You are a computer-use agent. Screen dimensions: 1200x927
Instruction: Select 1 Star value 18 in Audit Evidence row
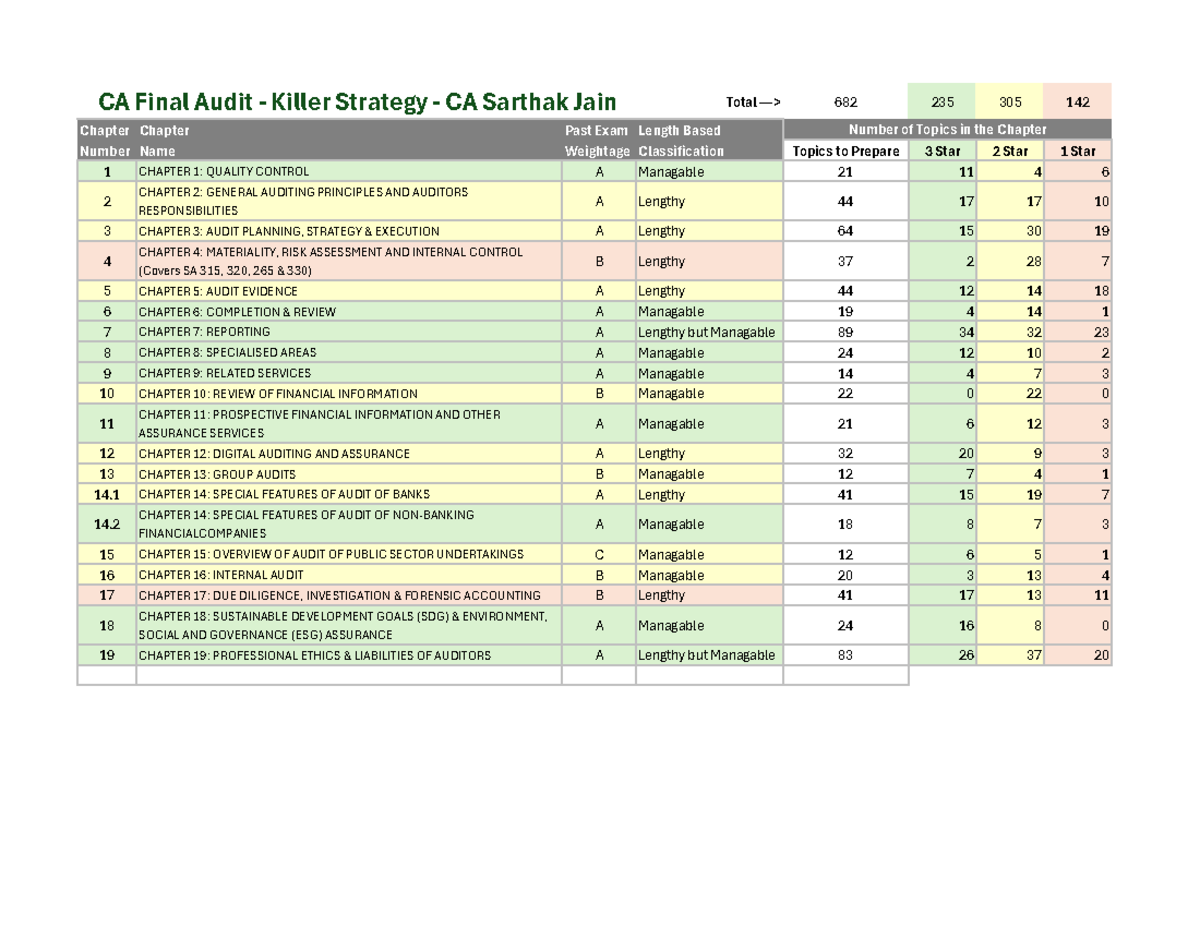[1077, 291]
